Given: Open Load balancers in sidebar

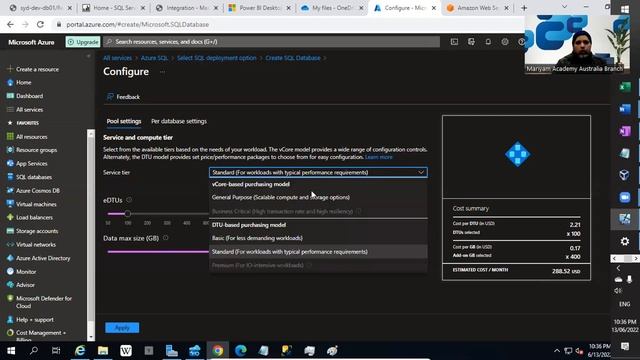Looking at the screenshot, I should tap(34, 218).
